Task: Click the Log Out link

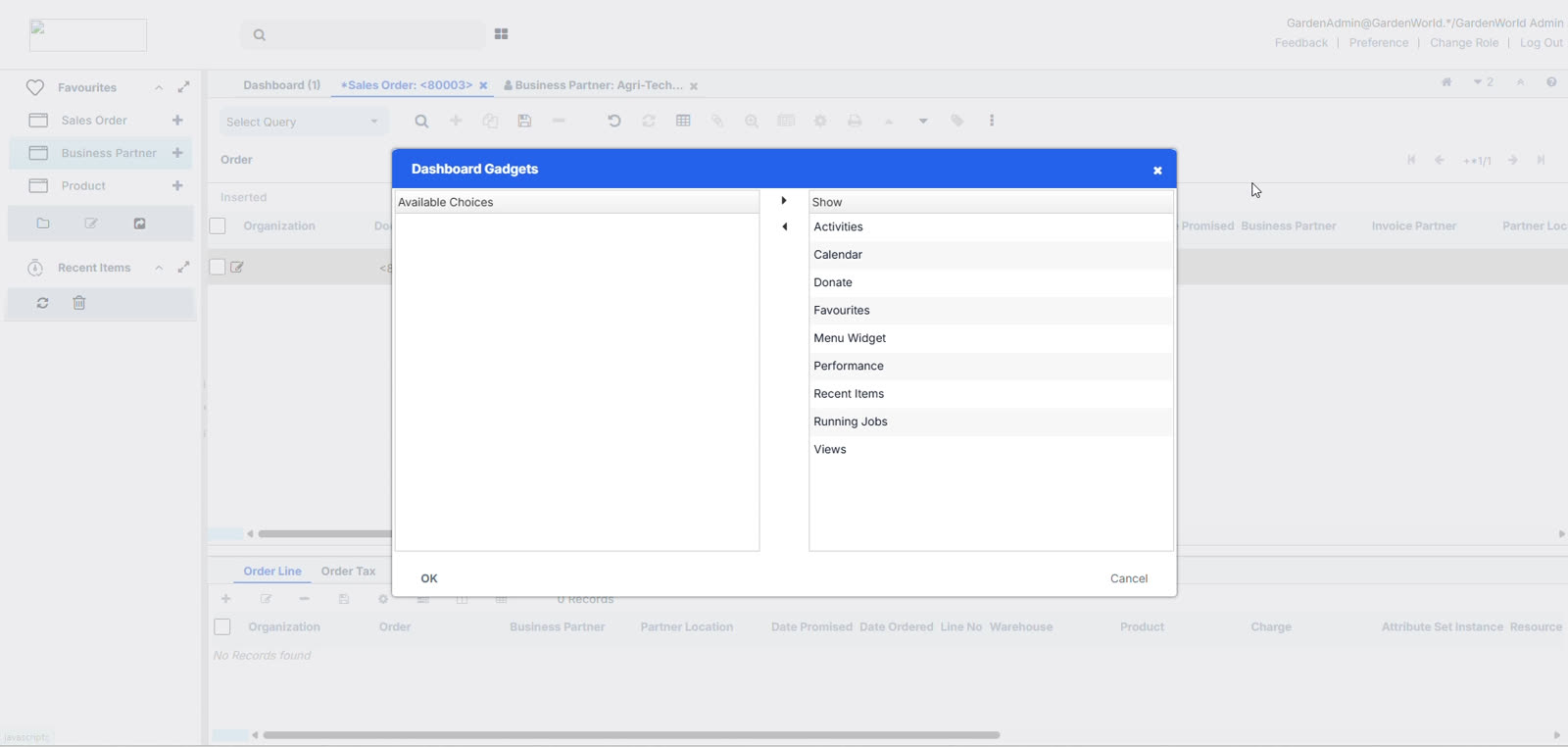Action: point(1542,43)
